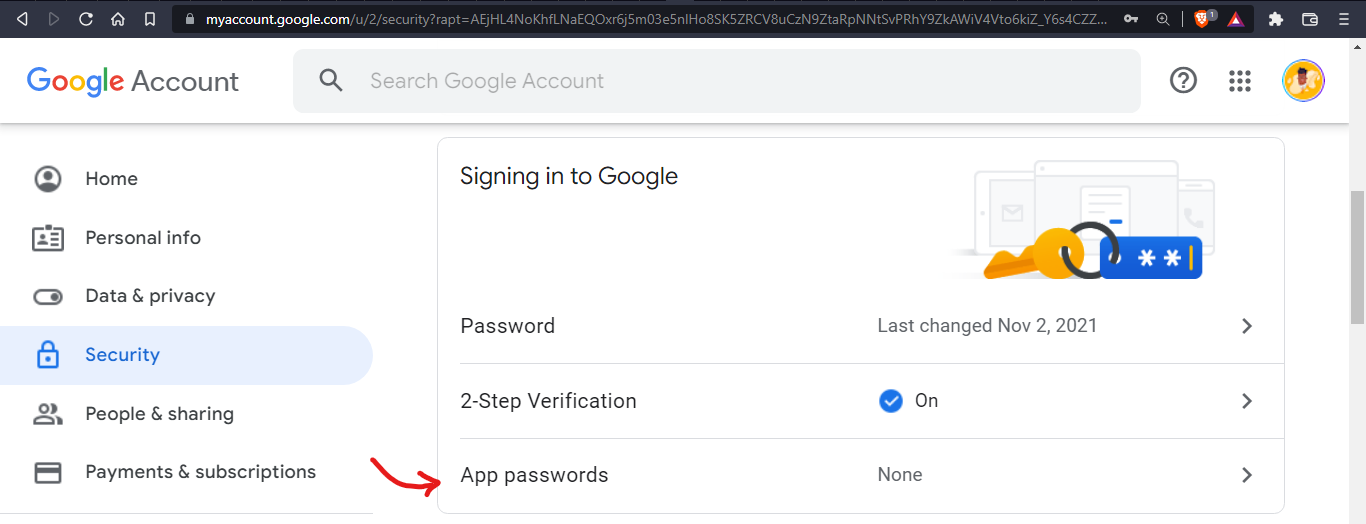Click the browser reload icon
This screenshot has width=1366, height=524.
coord(86,19)
